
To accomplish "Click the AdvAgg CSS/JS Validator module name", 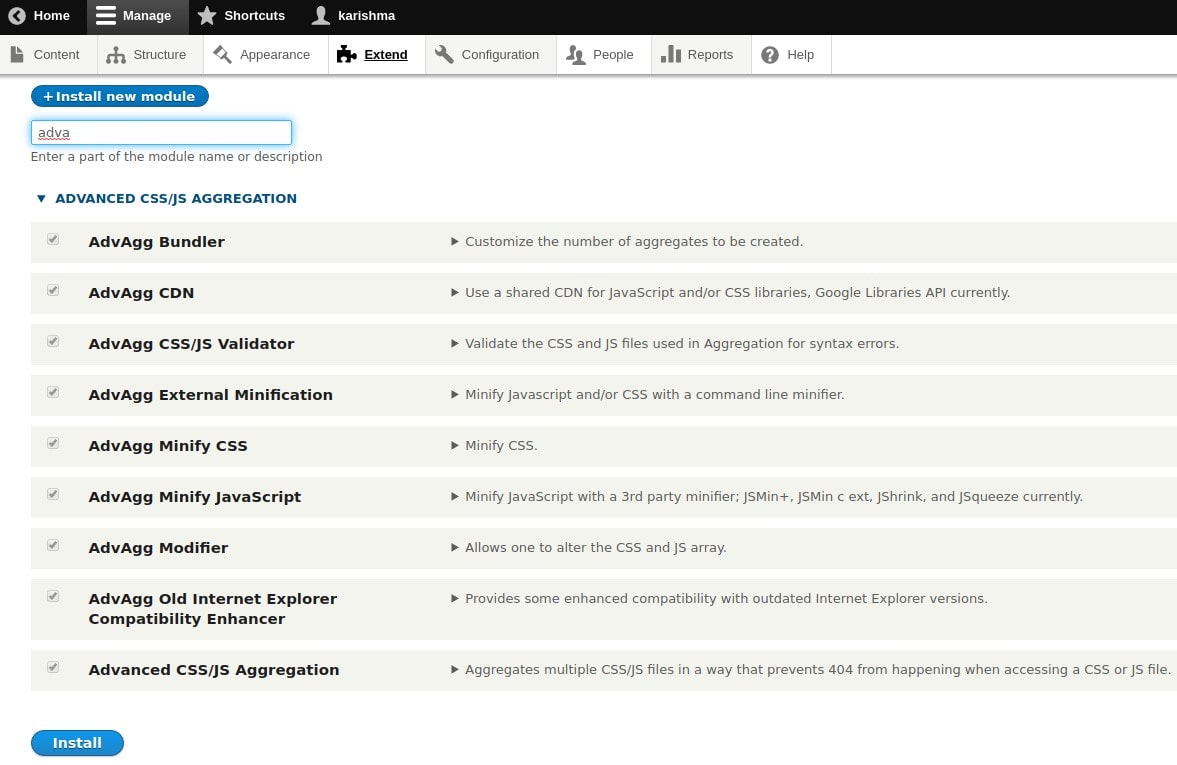I will (191, 344).
